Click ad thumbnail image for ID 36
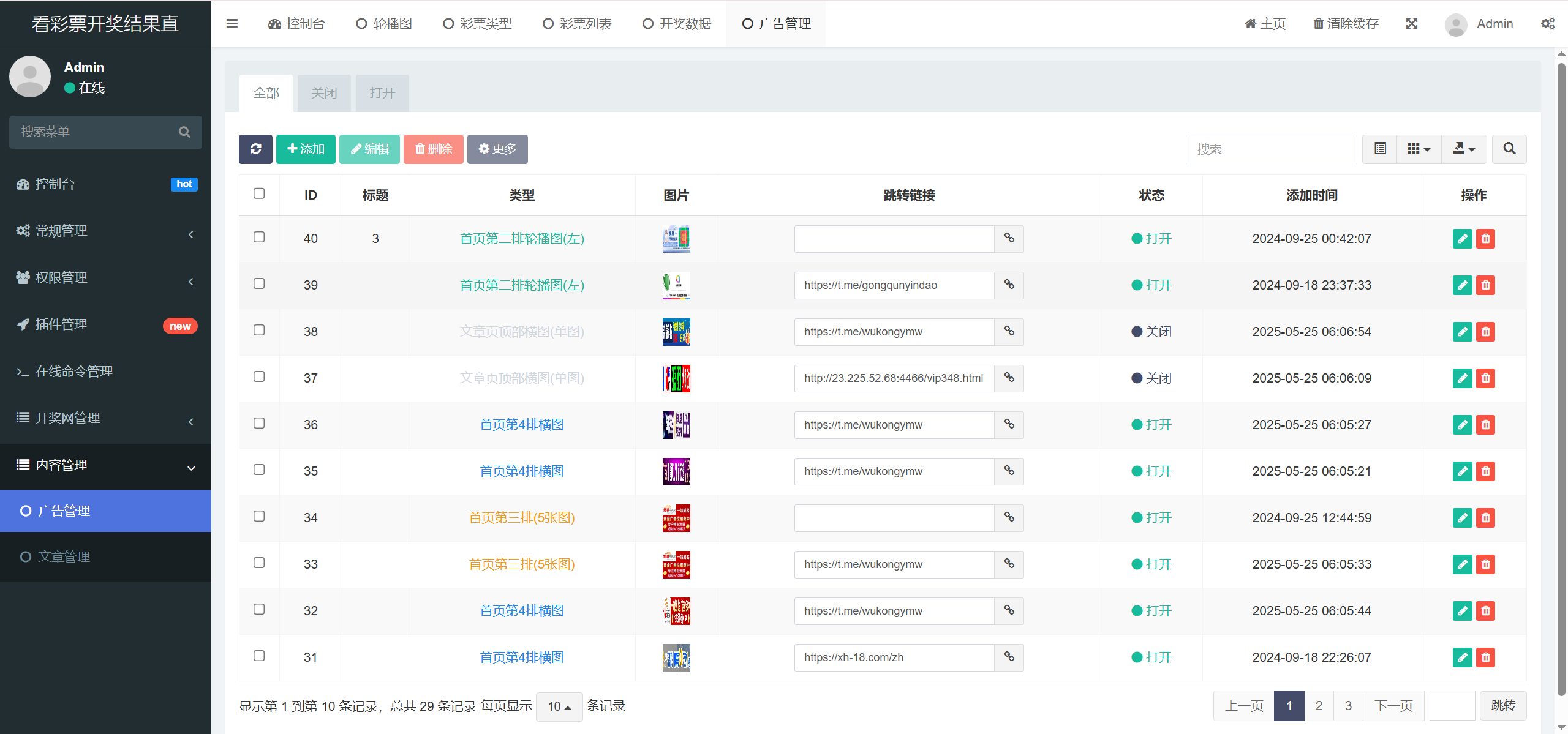This screenshot has width=1568, height=734. [x=676, y=425]
